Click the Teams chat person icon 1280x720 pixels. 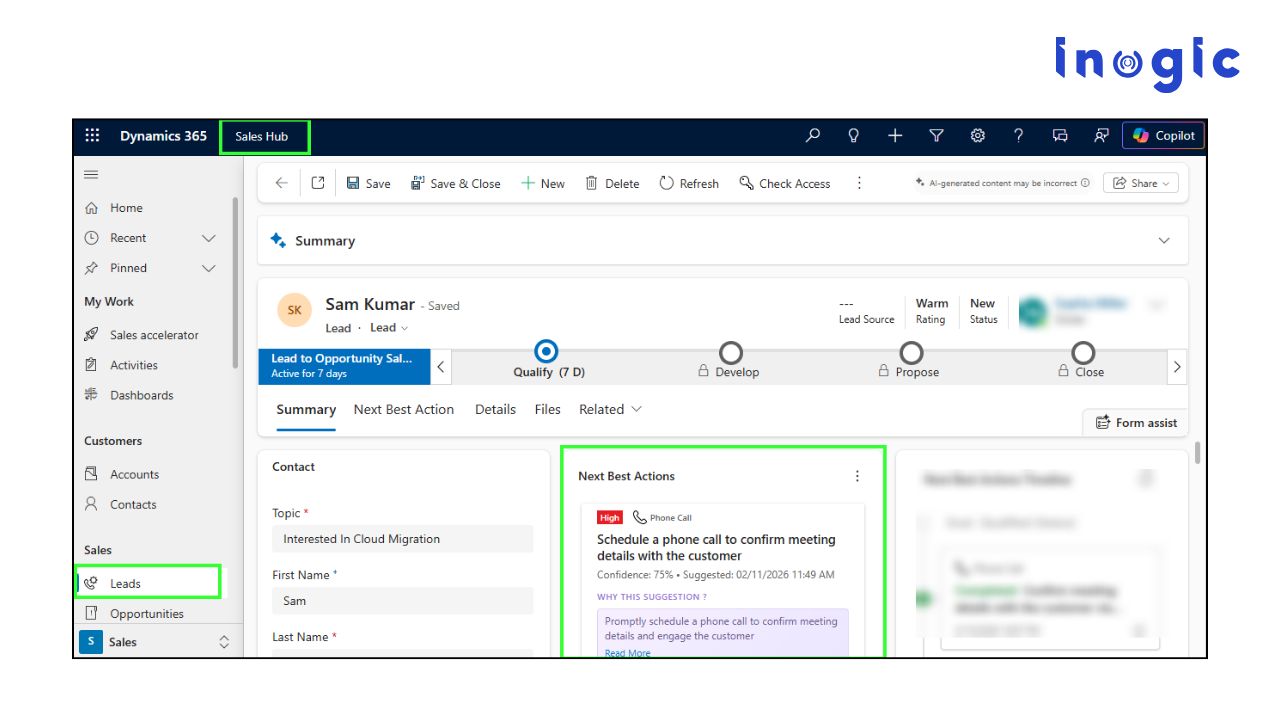click(x=1101, y=136)
